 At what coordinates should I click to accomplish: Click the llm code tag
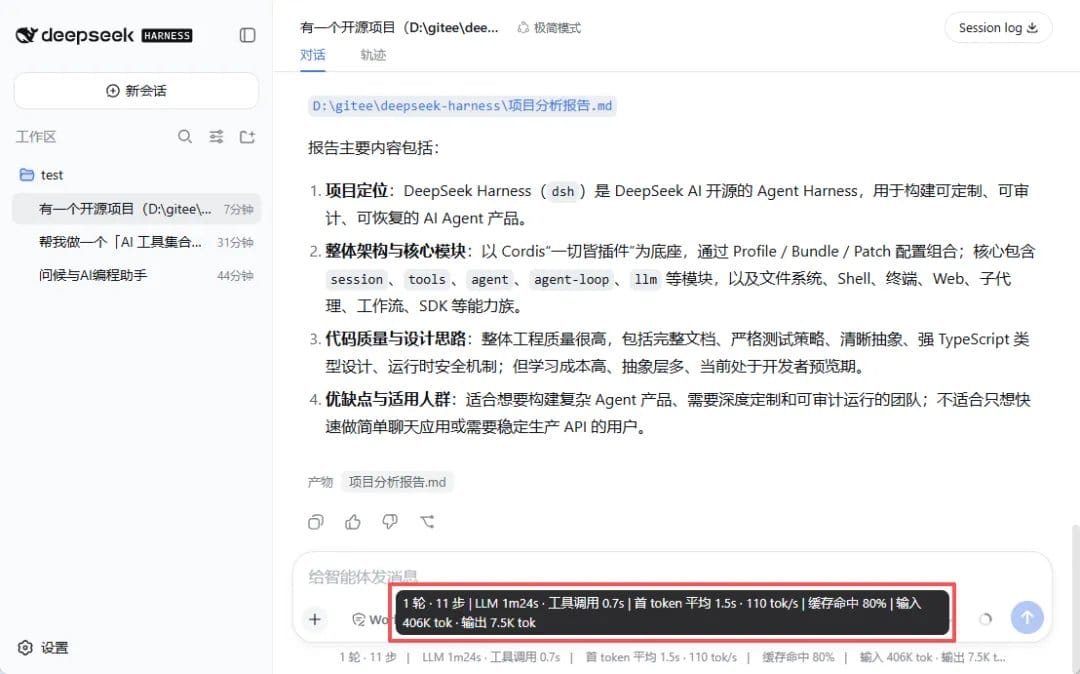[x=645, y=280]
